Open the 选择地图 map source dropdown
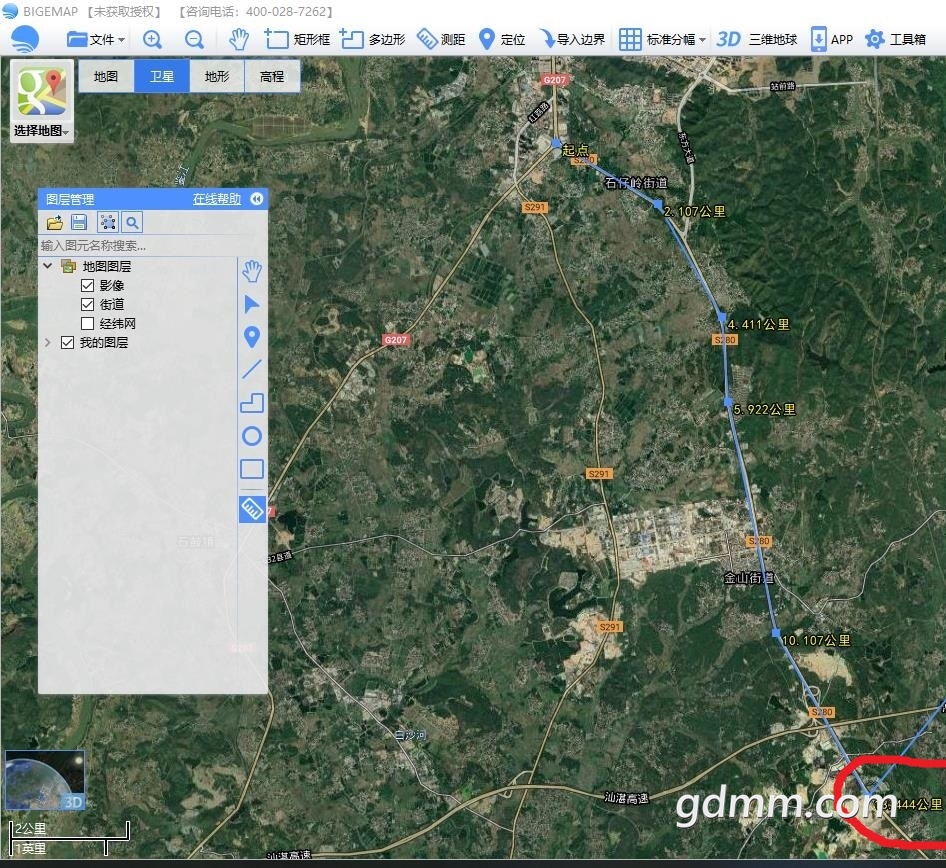This screenshot has height=868, width=946. 41,131
